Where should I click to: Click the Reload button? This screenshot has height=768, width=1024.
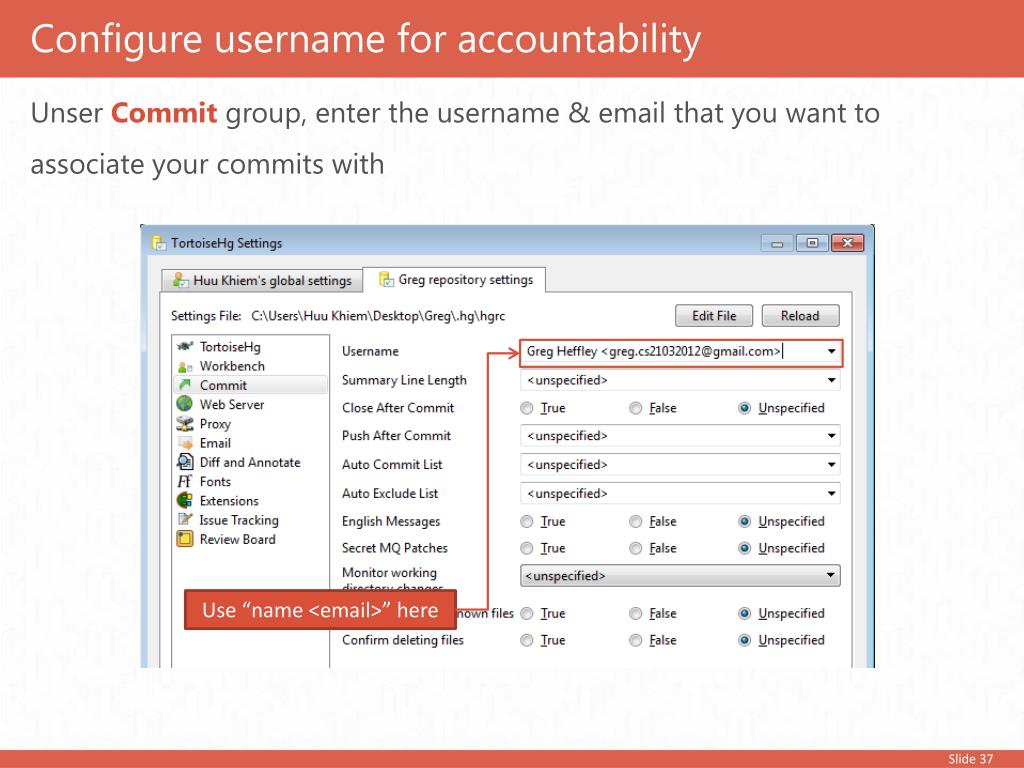pos(800,316)
